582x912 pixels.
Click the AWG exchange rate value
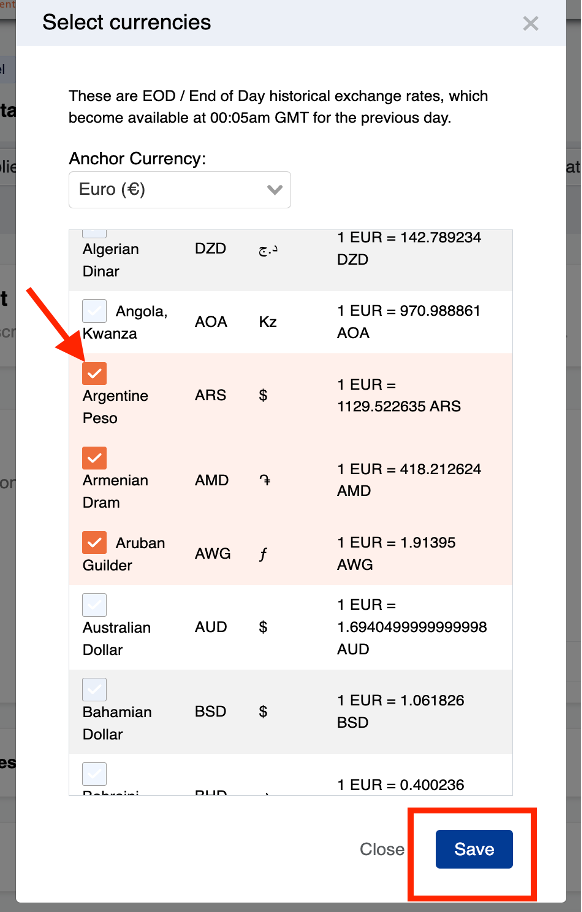tap(397, 553)
